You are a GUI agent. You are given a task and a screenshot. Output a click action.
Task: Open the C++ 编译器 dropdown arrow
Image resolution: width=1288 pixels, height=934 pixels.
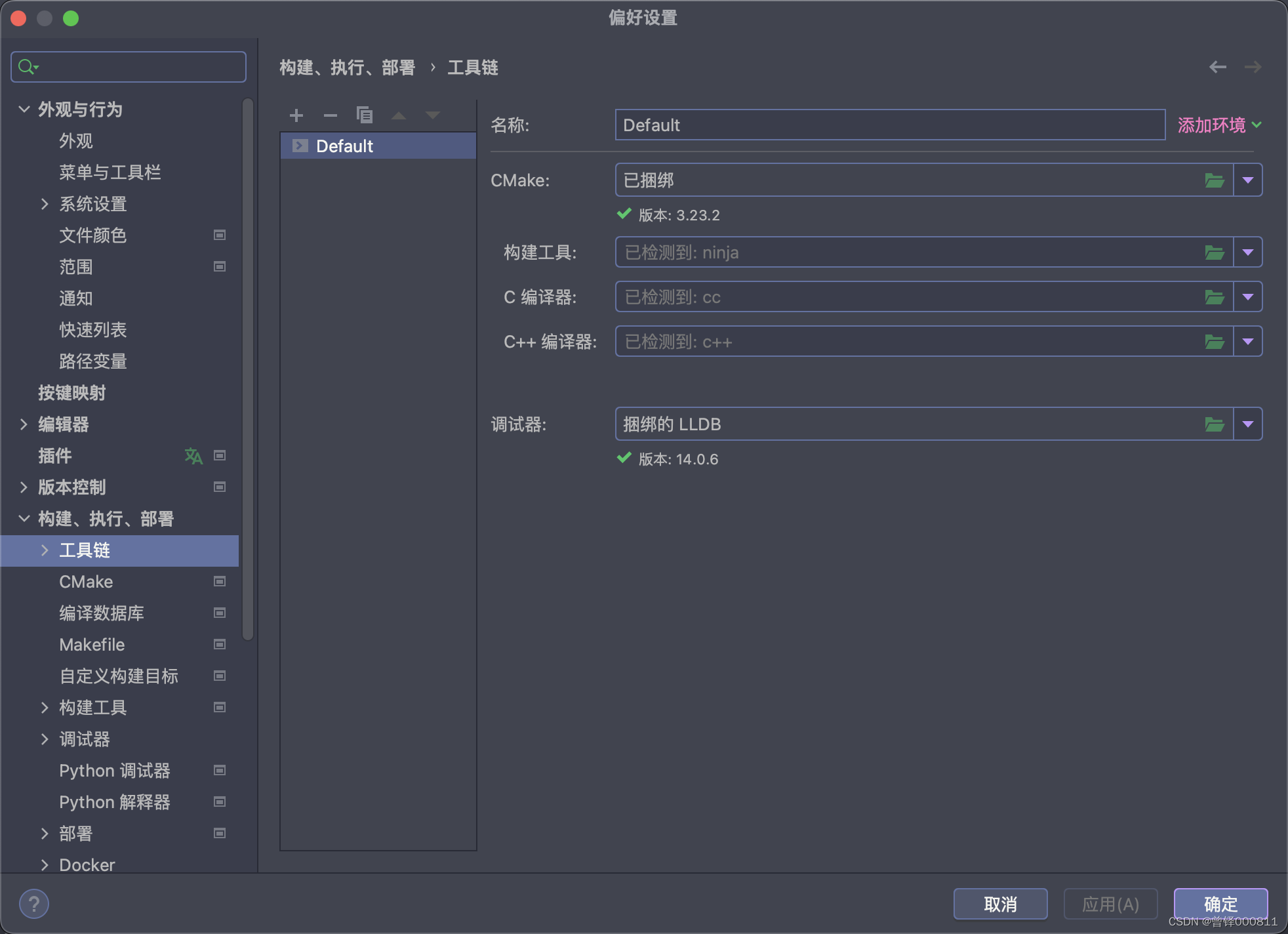1248,340
